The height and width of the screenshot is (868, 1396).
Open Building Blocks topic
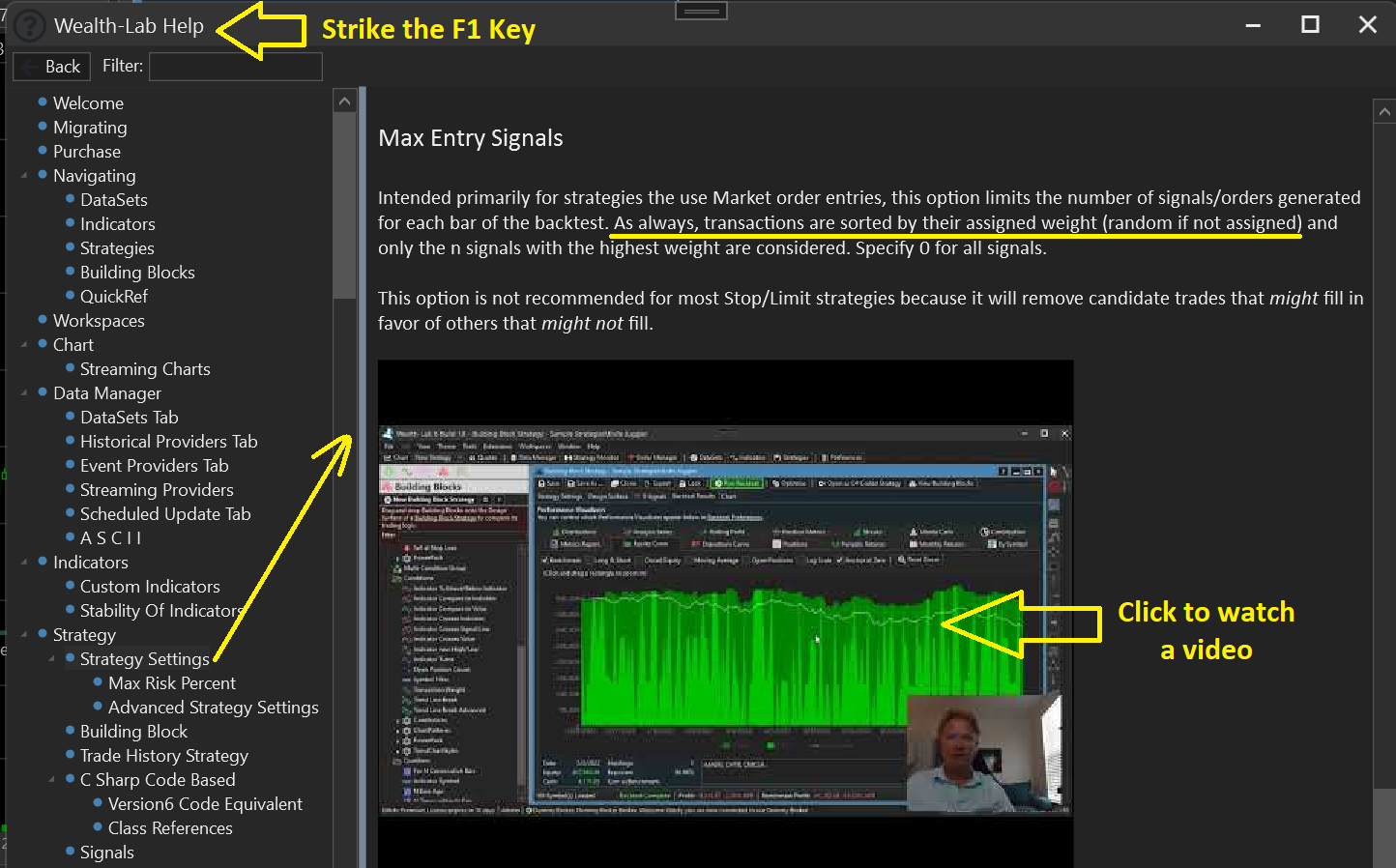tap(137, 273)
